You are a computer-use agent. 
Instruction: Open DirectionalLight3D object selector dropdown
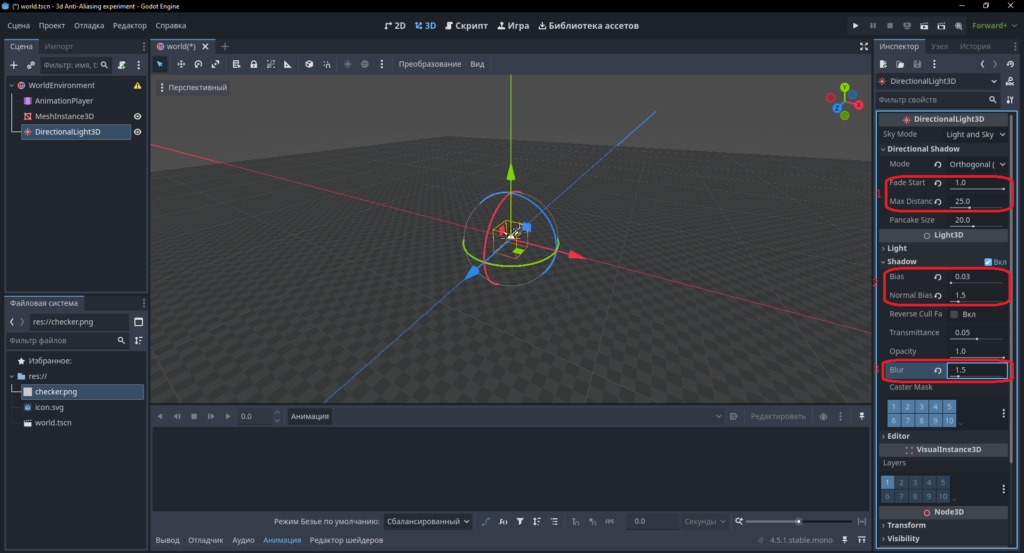(x=939, y=81)
